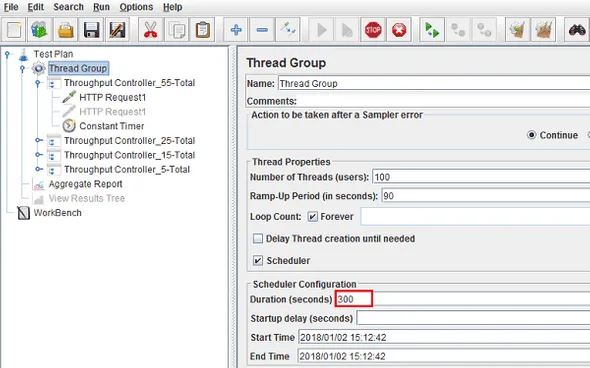Click the Clear broom icon
Image resolution: width=590 pixels, height=368 pixels.
click(517, 30)
